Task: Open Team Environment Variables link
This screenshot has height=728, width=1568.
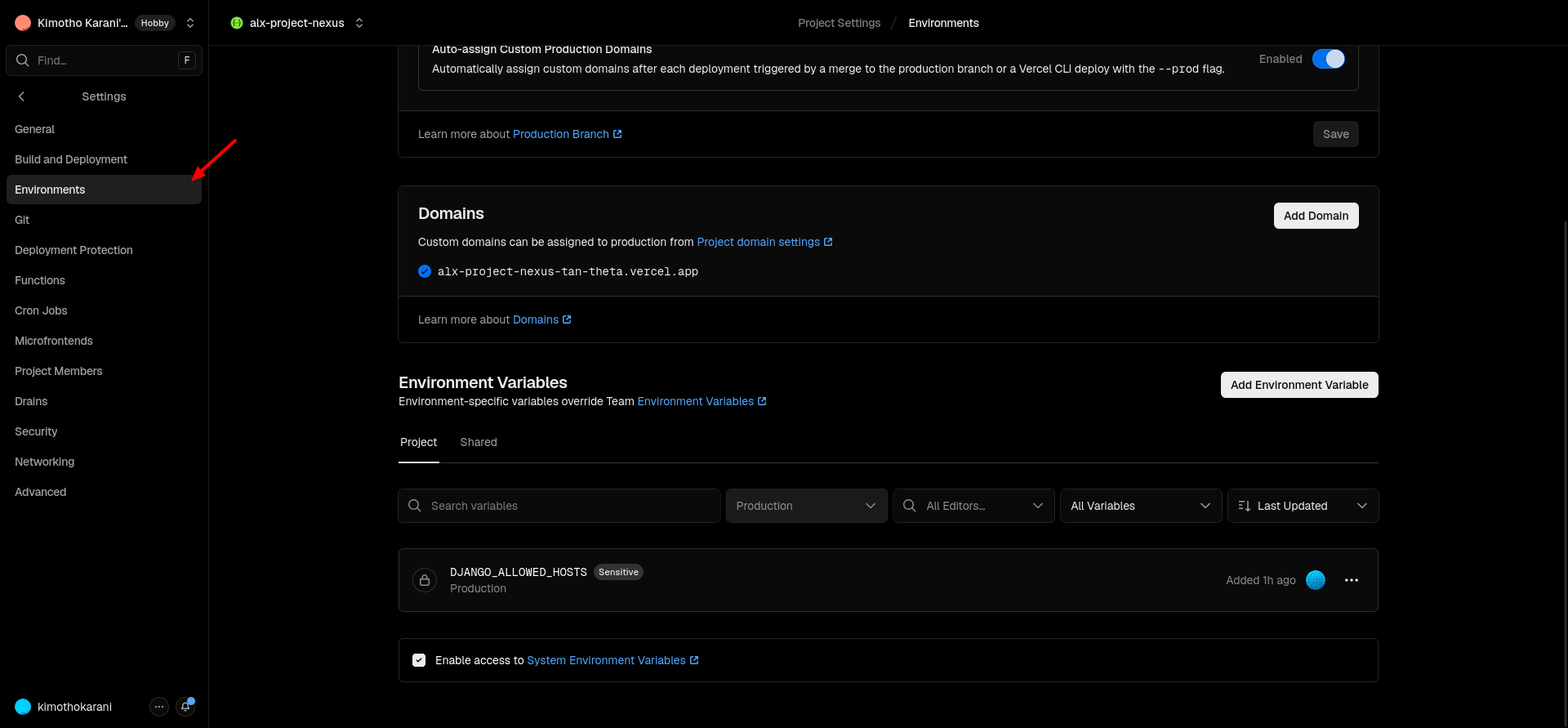Action: click(x=702, y=401)
